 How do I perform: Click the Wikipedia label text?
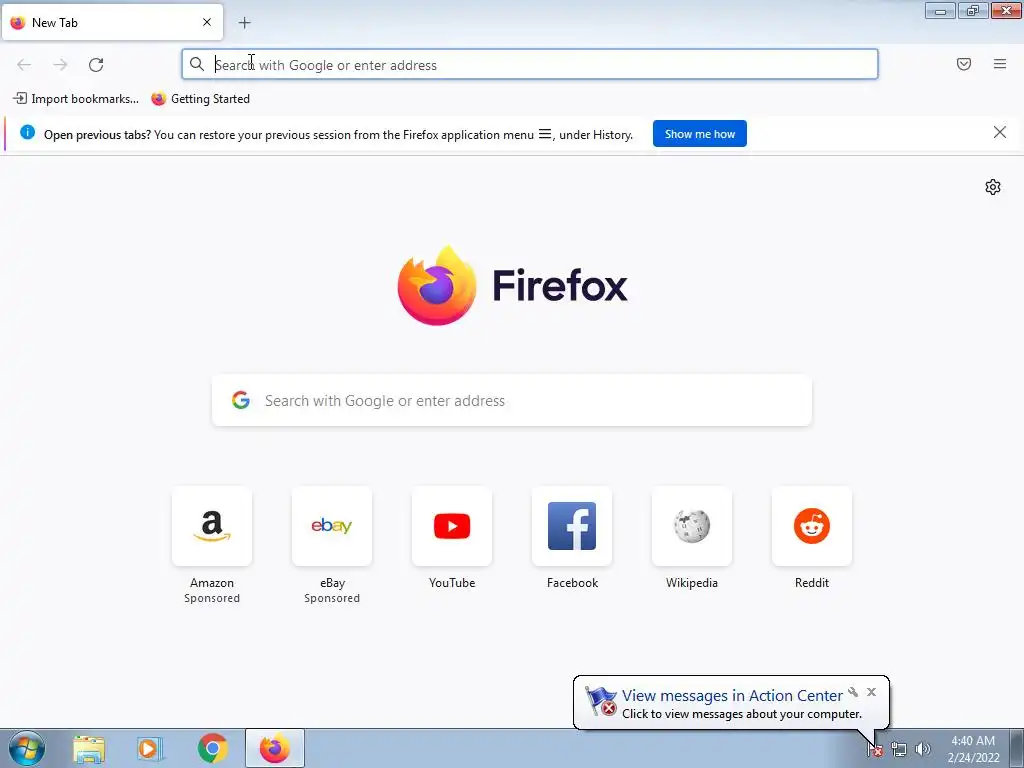click(x=692, y=583)
